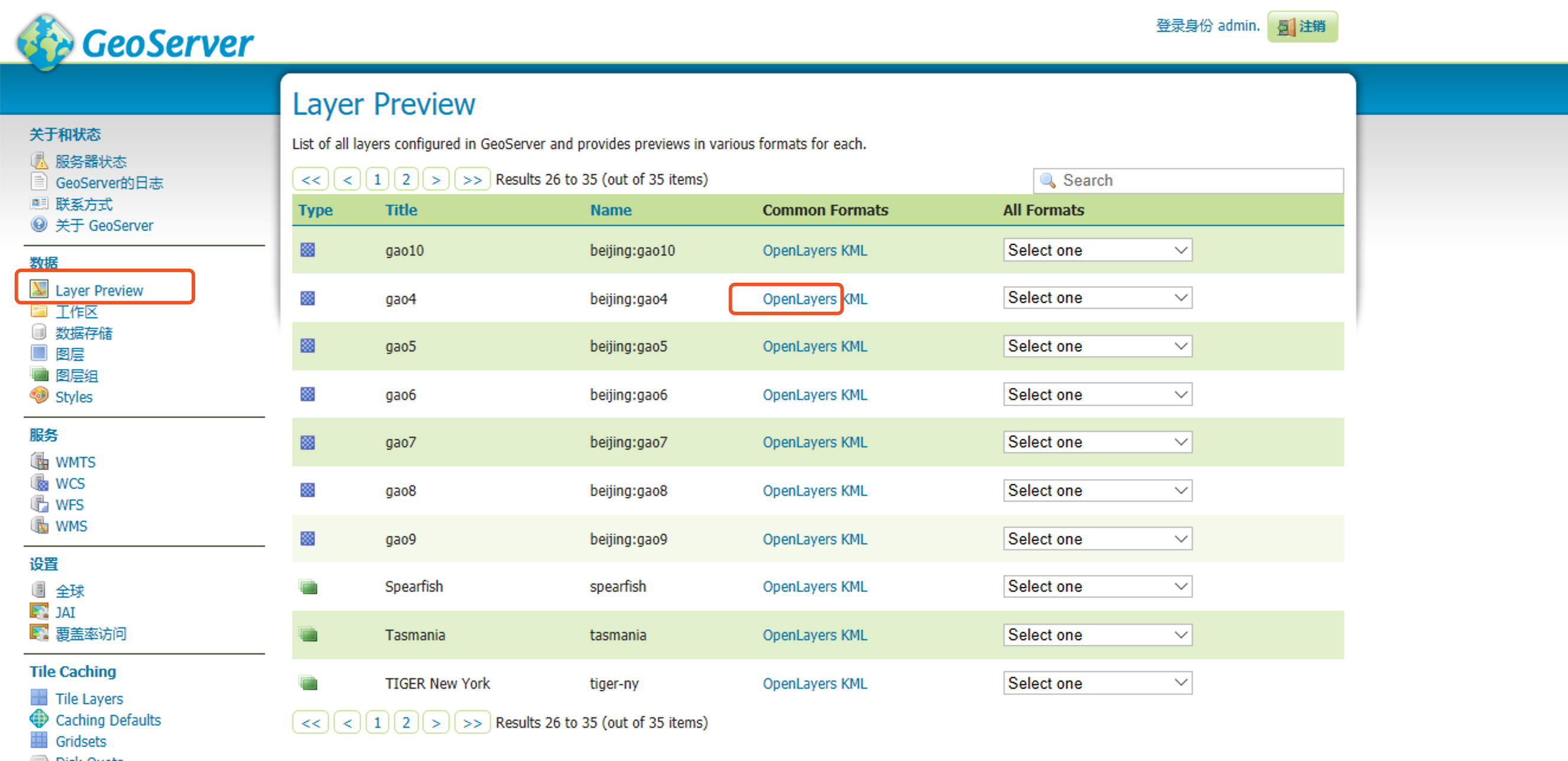The height and width of the screenshot is (761, 1568).
Task: Expand All Formats dropdown for gao7
Action: click(1097, 442)
